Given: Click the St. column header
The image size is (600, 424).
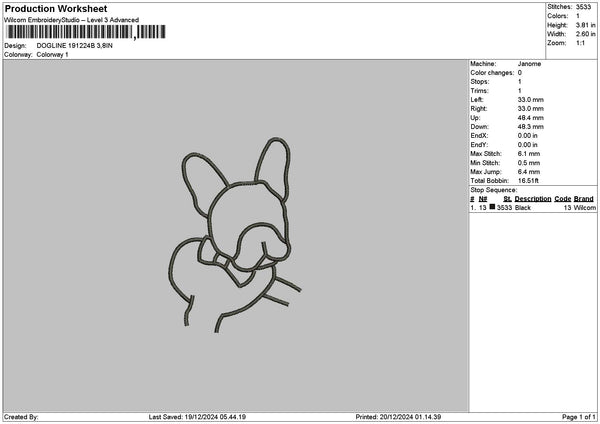Looking at the screenshot, I should 507,199.
